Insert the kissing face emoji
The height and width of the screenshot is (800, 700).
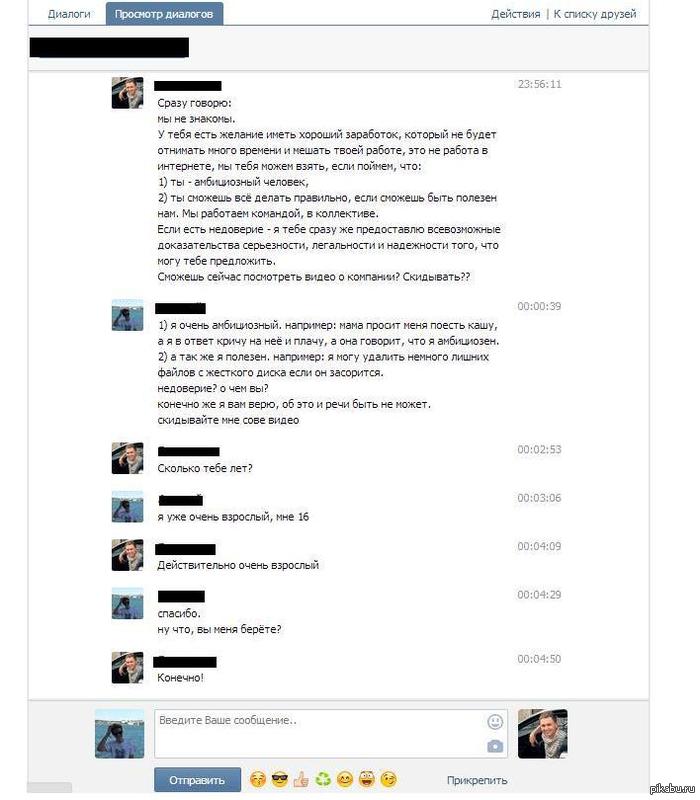(x=258, y=780)
